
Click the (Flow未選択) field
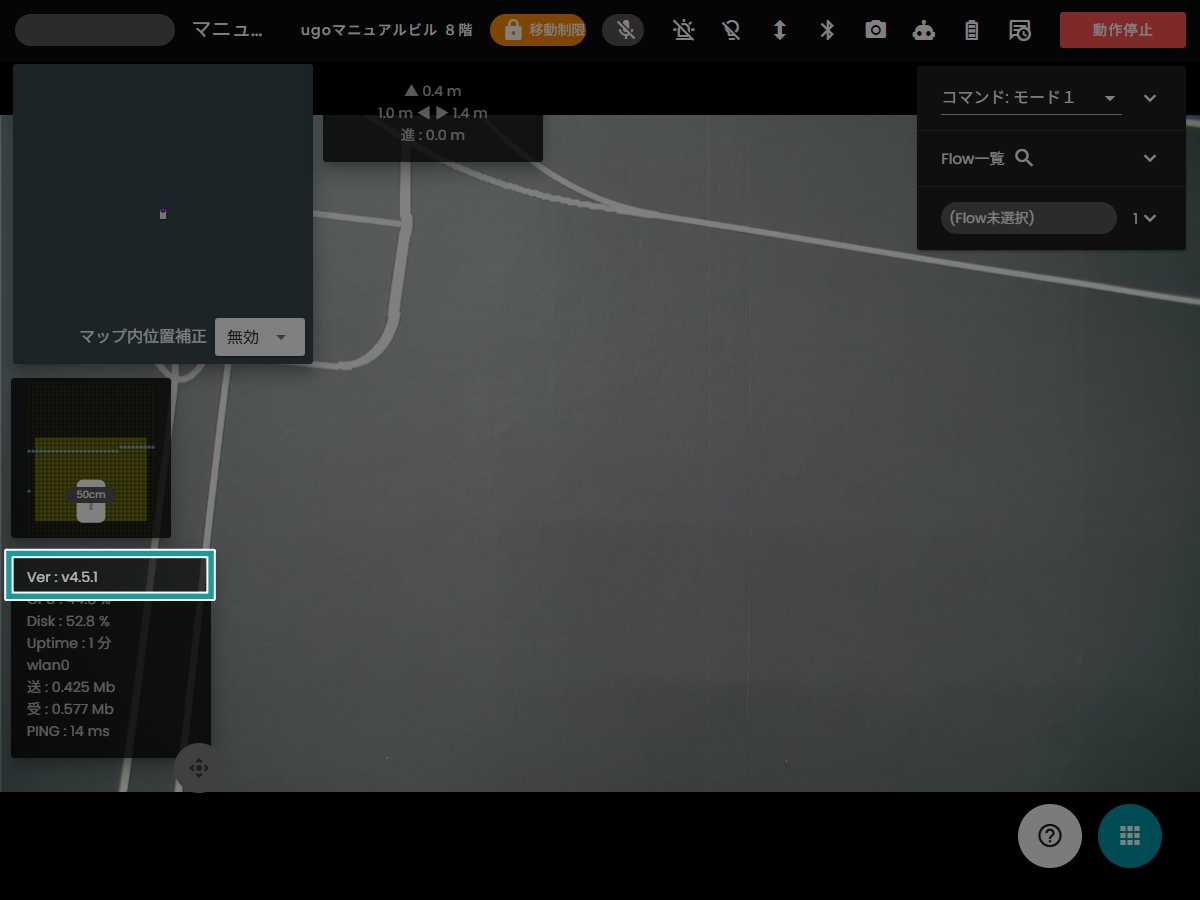coord(1029,218)
